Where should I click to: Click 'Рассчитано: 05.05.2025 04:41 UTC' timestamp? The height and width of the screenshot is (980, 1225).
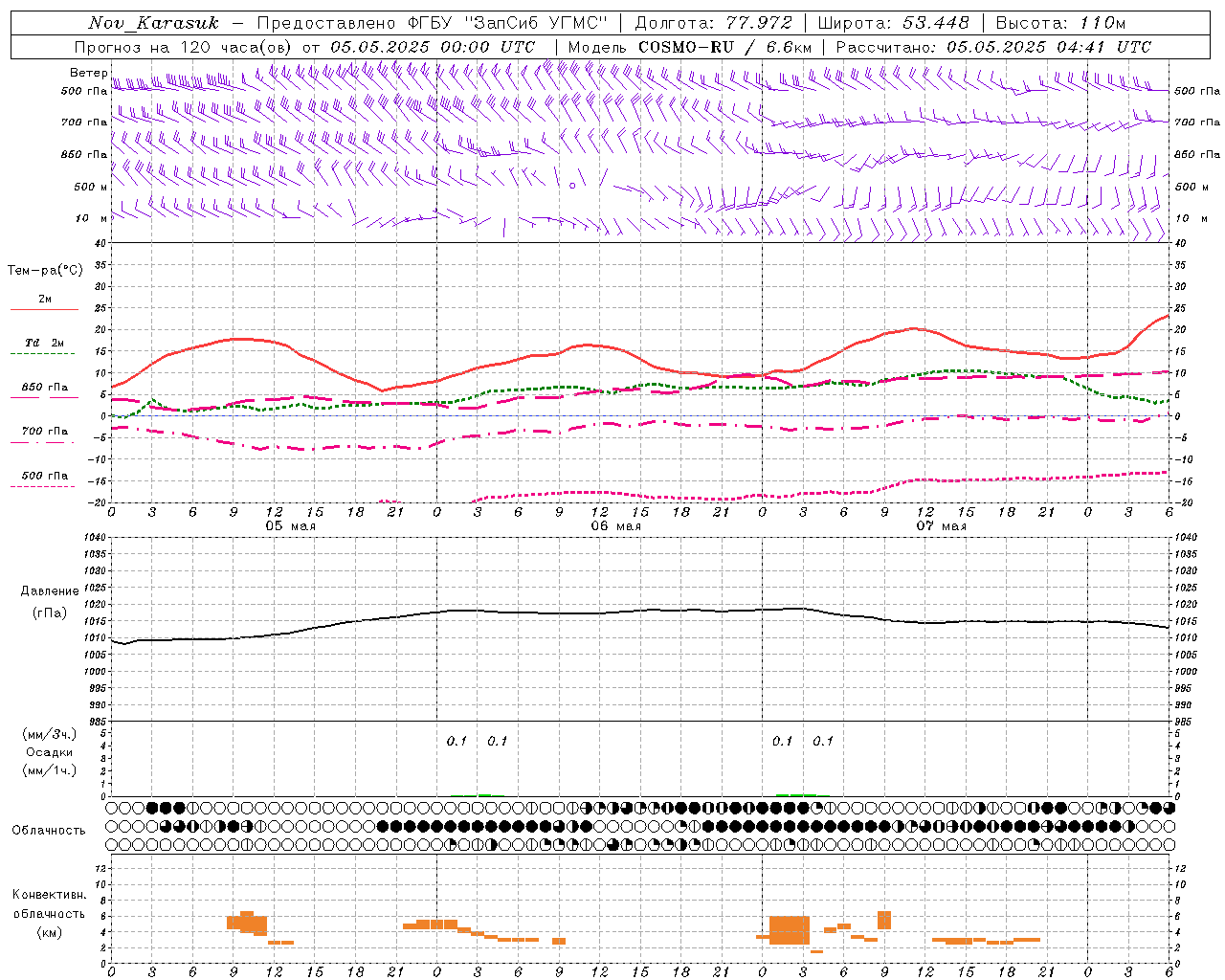click(993, 47)
